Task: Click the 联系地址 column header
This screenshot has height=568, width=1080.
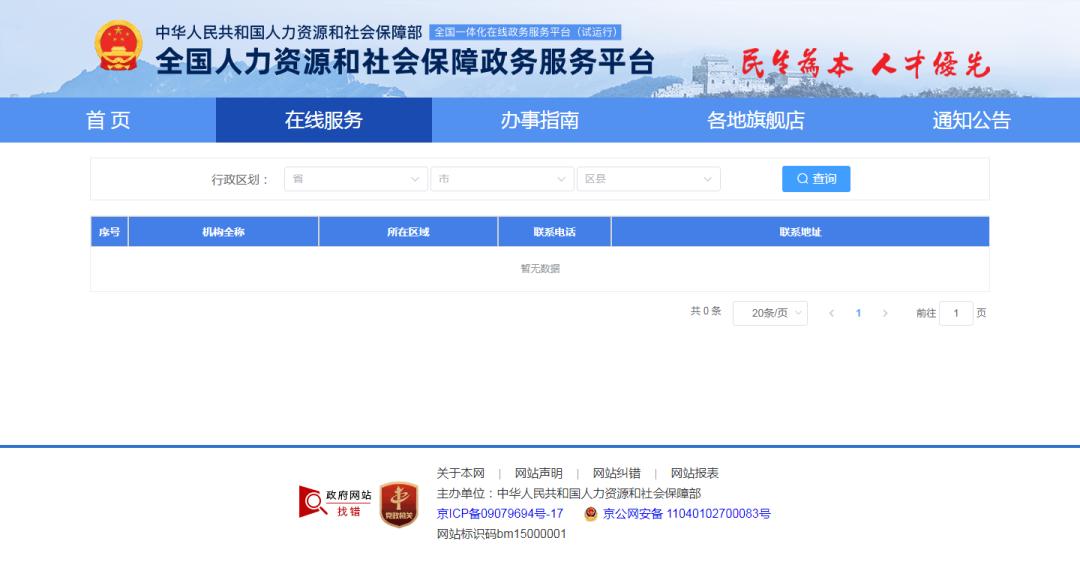Action: tap(800, 232)
